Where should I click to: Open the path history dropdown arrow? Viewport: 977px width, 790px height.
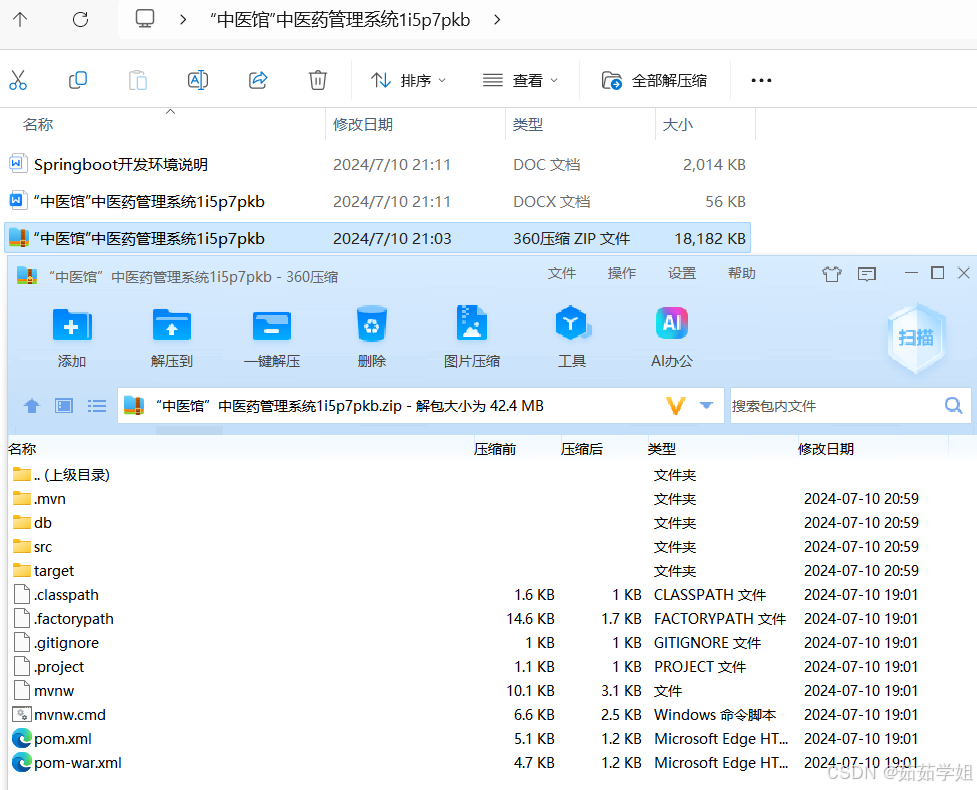coord(706,406)
